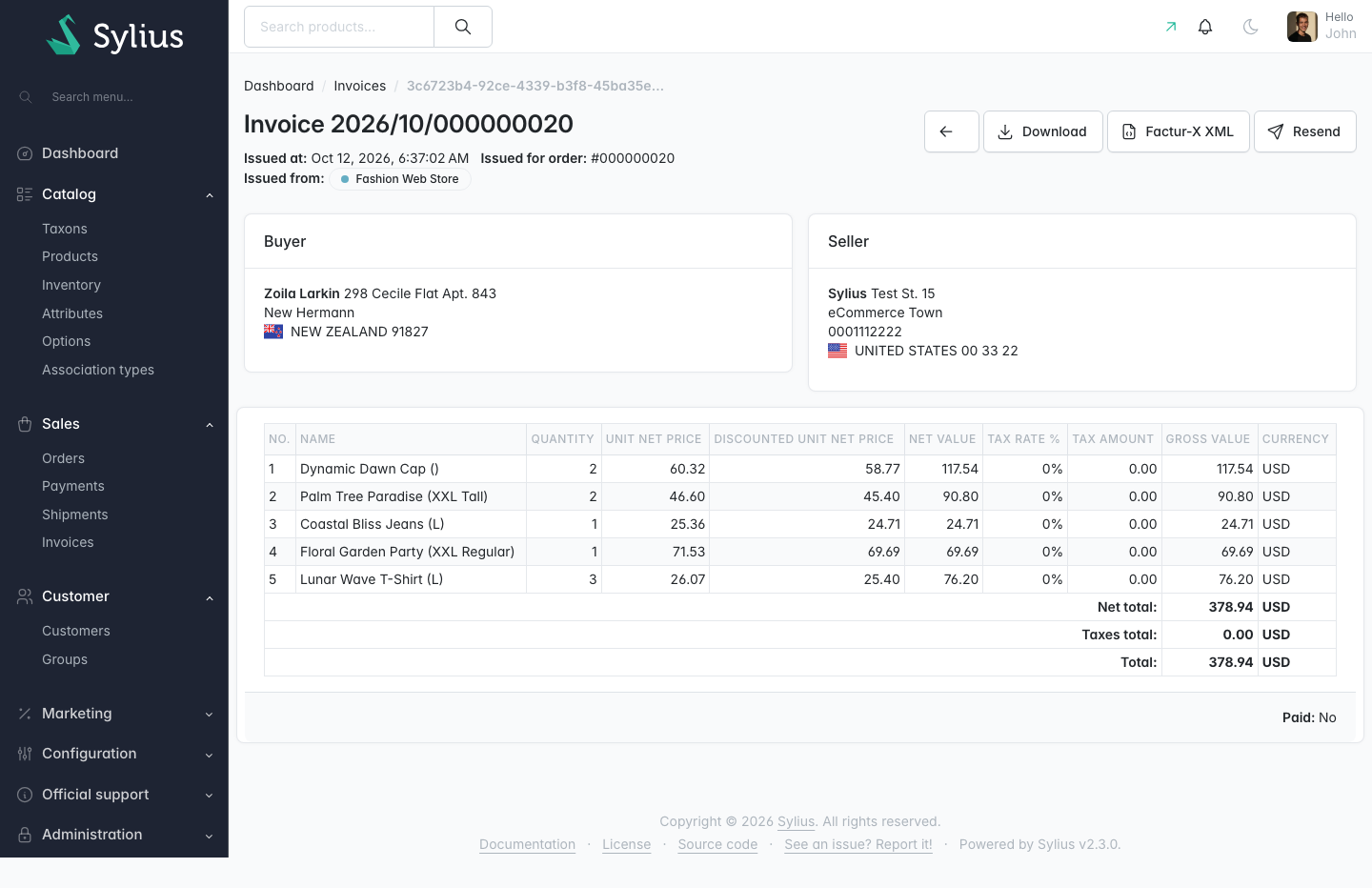Open the Source code footer link

[718, 844]
